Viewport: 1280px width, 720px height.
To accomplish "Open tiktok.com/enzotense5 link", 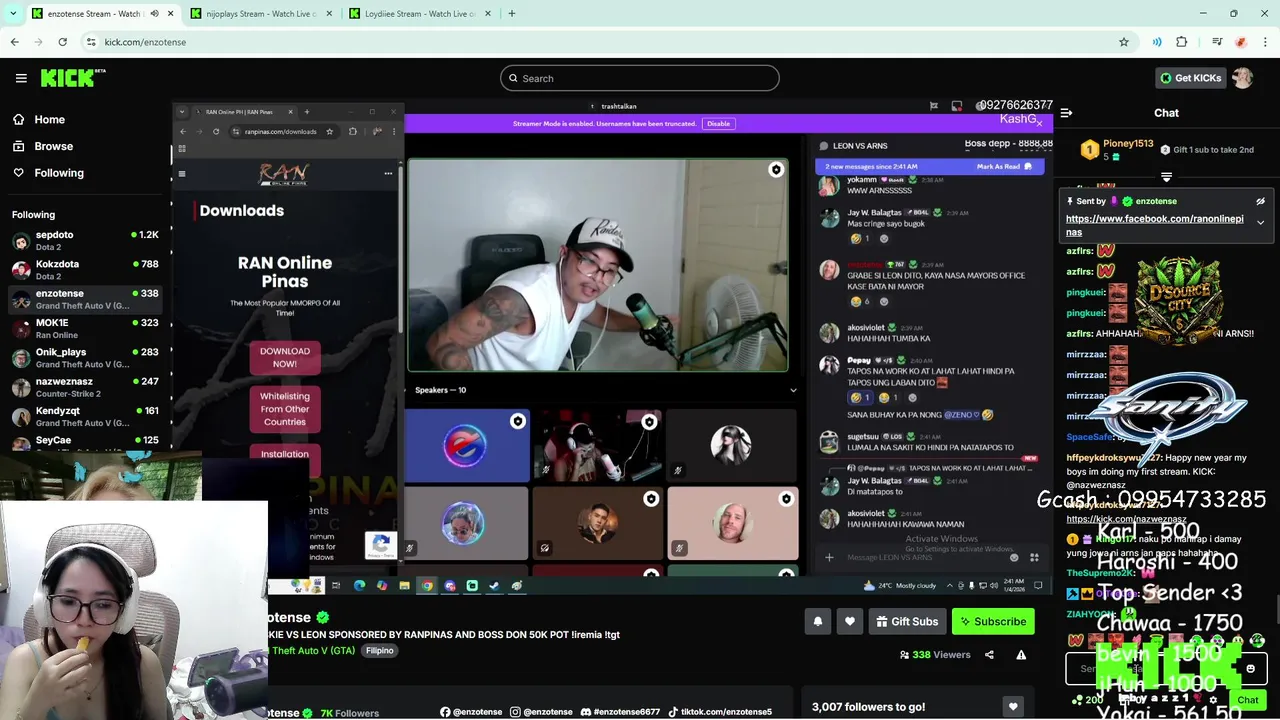I will pyautogui.click(x=719, y=712).
